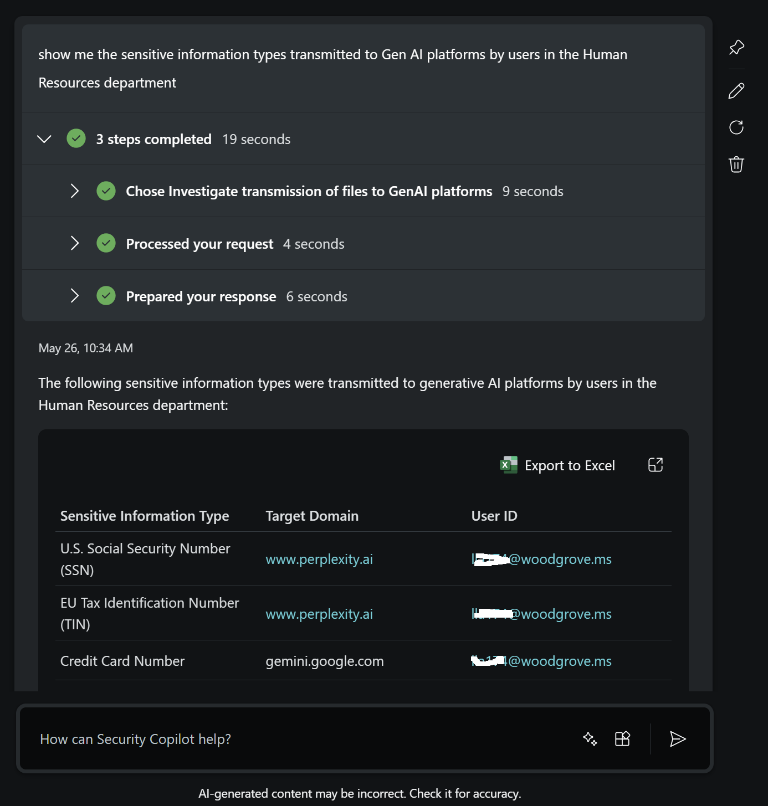
Task: Click the pencil edit prompt icon
Action: pyautogui.click(x=736, y=91)
